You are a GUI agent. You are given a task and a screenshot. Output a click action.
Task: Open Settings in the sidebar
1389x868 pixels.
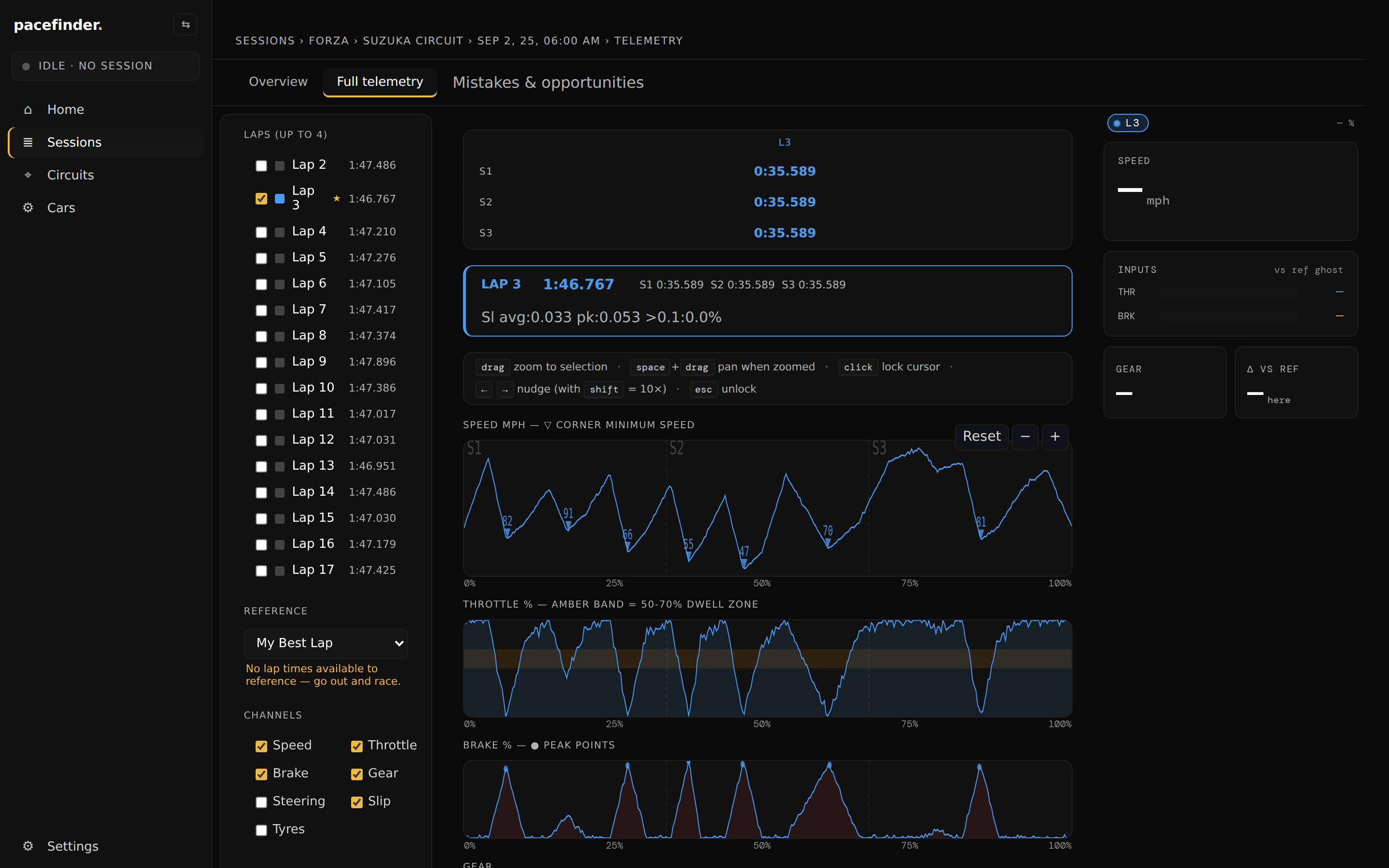pyautogui.click(x=106, y=846)
